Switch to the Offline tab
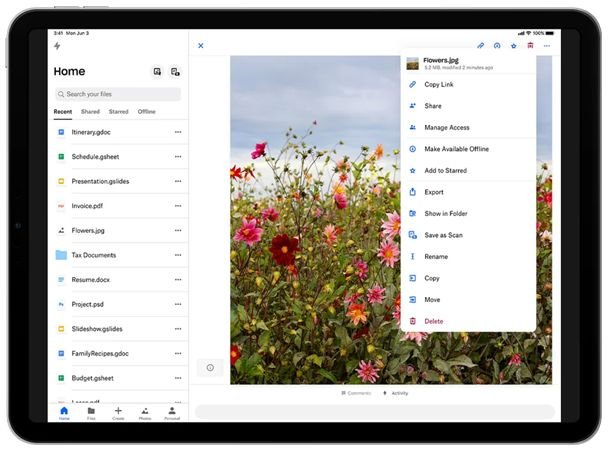The height and width of the screenshot is (452, 609). 146,112
